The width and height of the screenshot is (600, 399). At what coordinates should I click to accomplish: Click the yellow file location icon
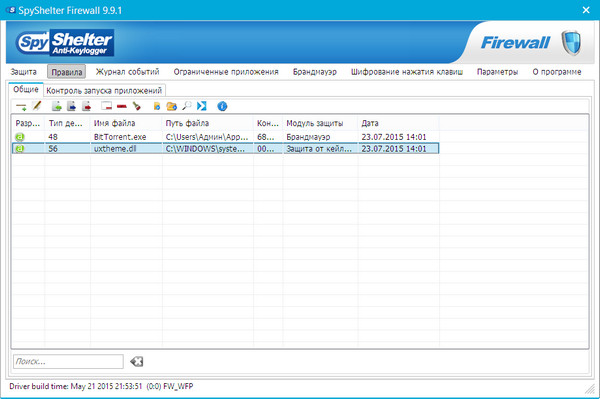(157, 106)
